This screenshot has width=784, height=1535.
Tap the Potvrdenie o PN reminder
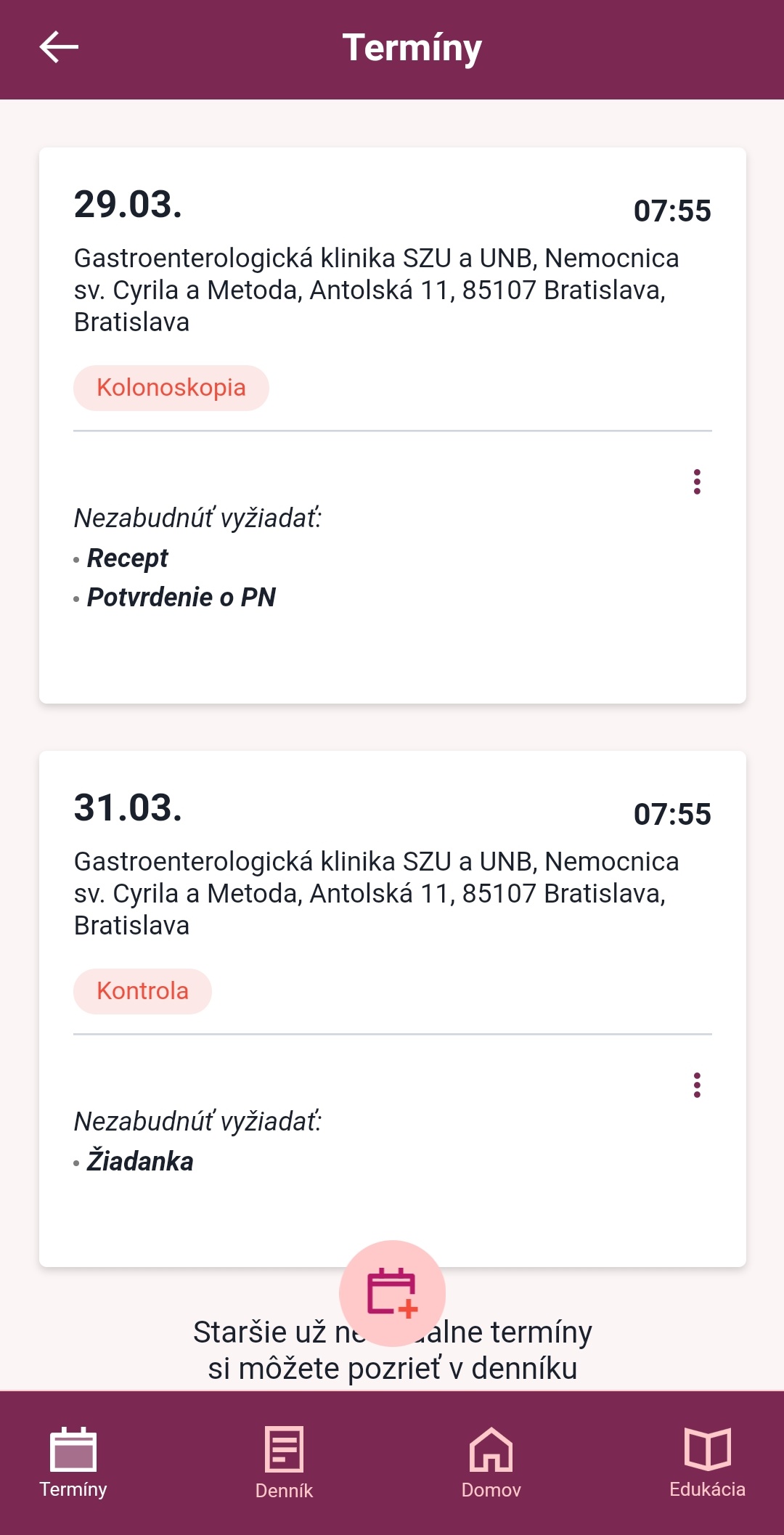tap(181, 598)
